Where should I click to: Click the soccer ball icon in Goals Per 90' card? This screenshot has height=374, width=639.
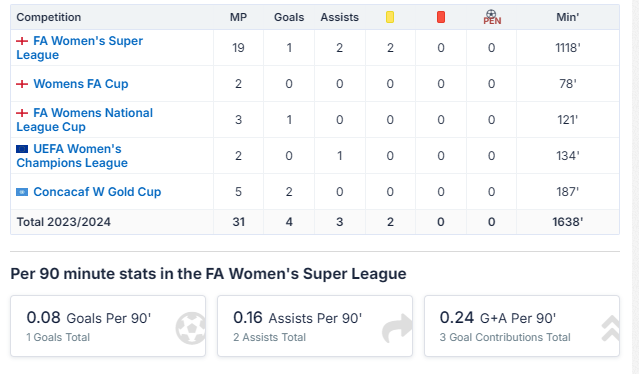click(191, 328)
